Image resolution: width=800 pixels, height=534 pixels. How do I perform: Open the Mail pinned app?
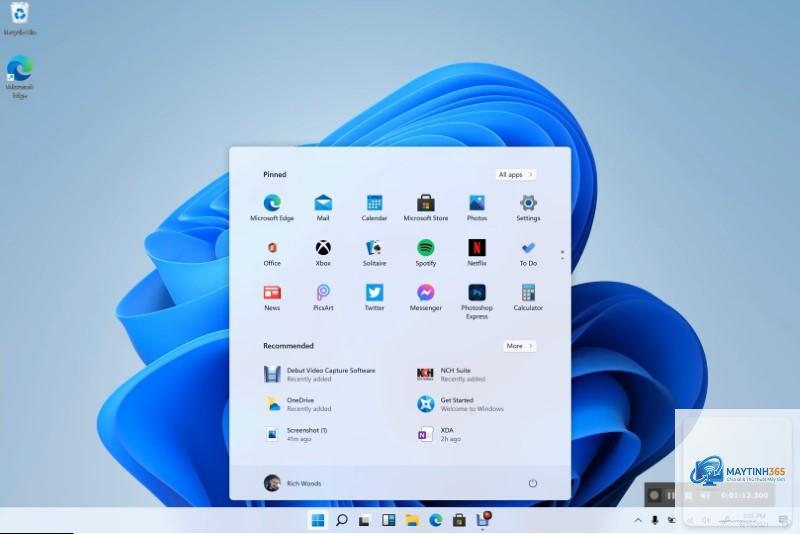click(x=323, y=208)
